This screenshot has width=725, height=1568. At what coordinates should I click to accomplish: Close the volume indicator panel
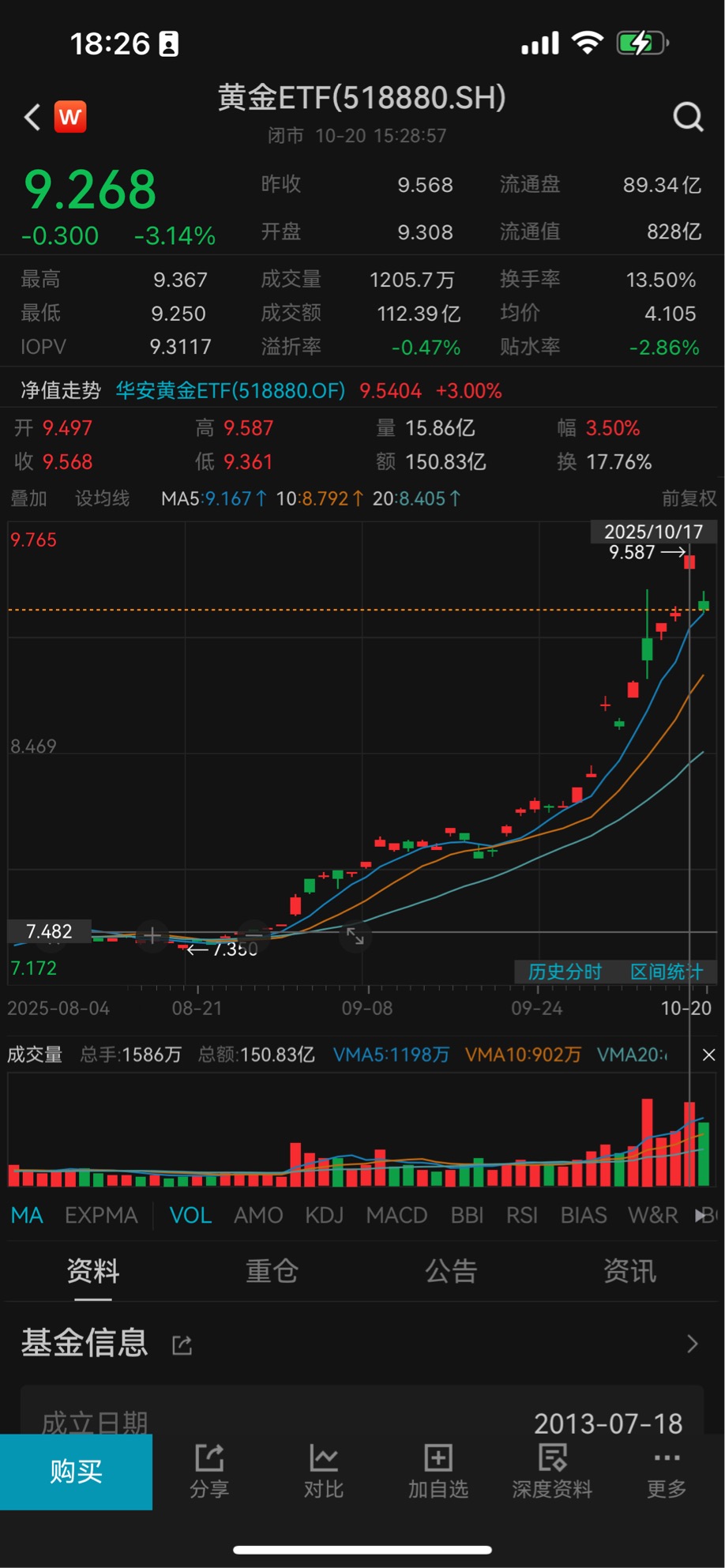(x=708, y=1055)
